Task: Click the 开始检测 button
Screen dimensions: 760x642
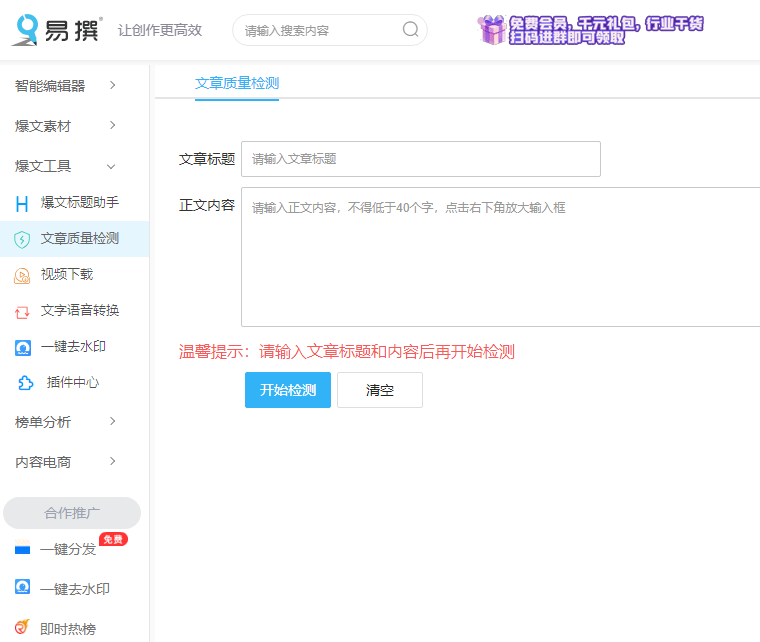Action: tap(288, 390)
